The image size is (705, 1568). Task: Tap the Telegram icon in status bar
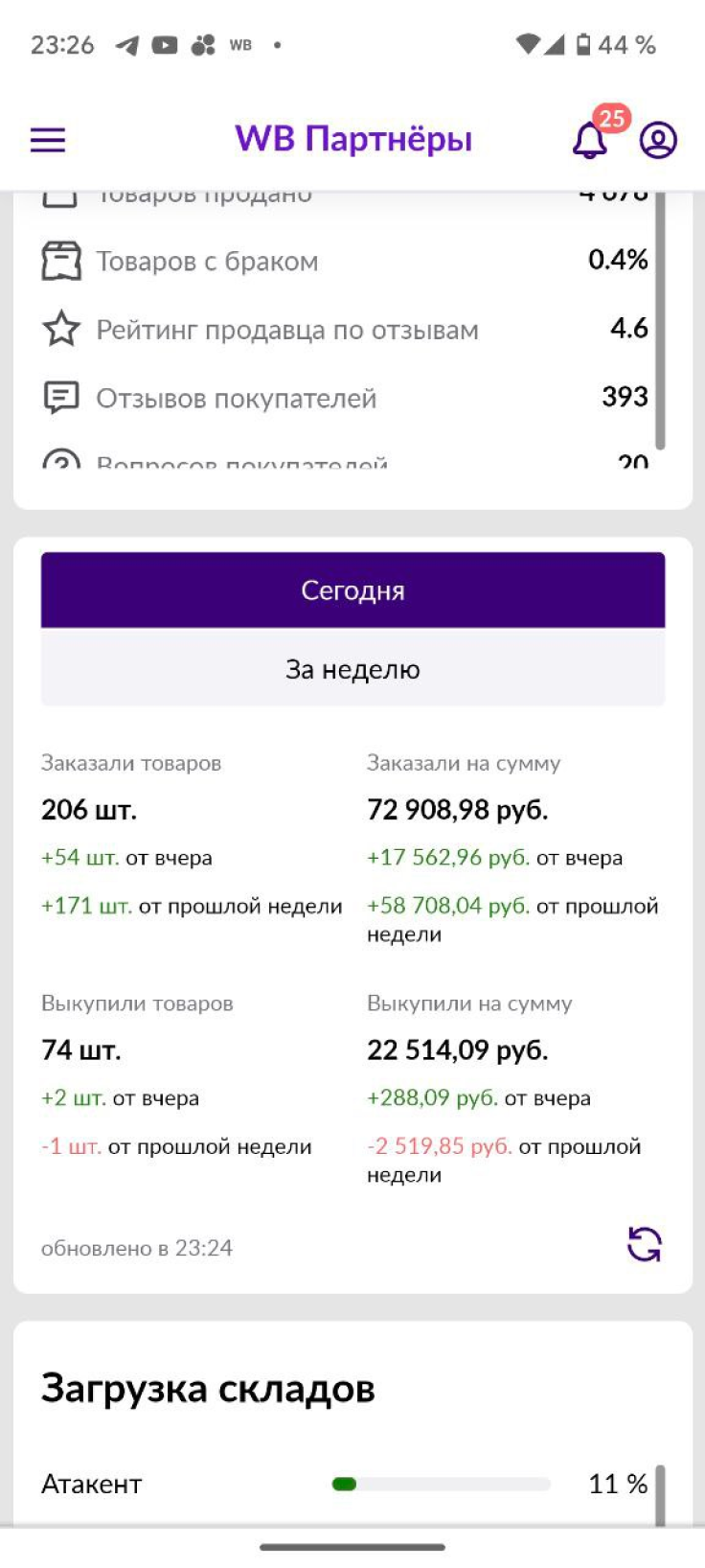[126, 45]
